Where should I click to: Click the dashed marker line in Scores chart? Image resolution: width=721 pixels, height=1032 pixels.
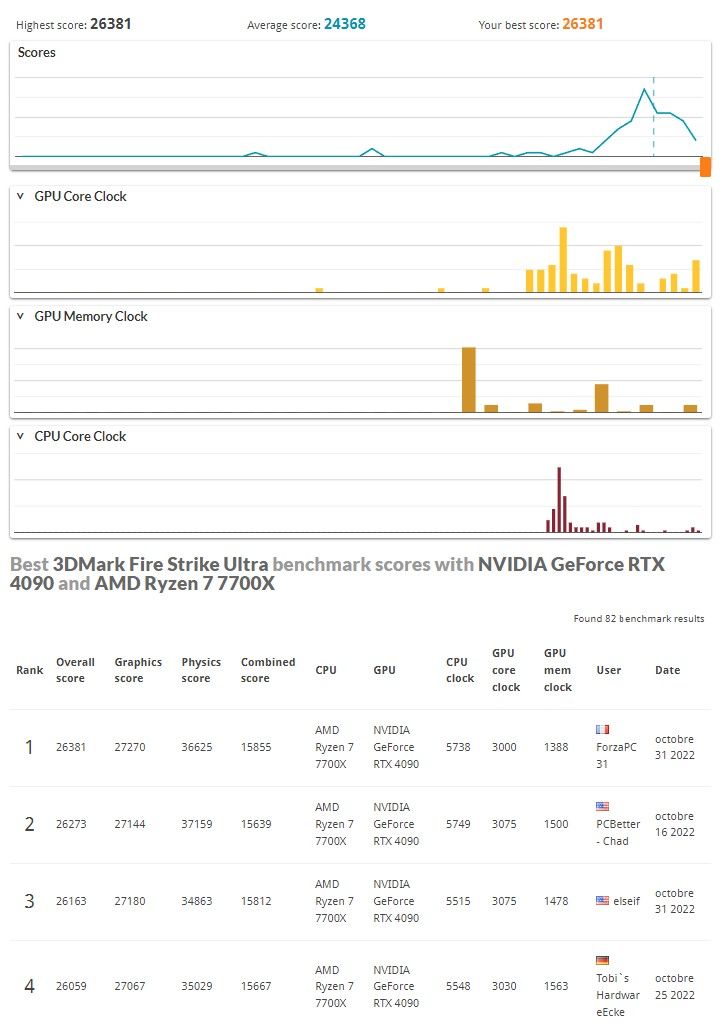pyautogui.click(x=653, y=116)
